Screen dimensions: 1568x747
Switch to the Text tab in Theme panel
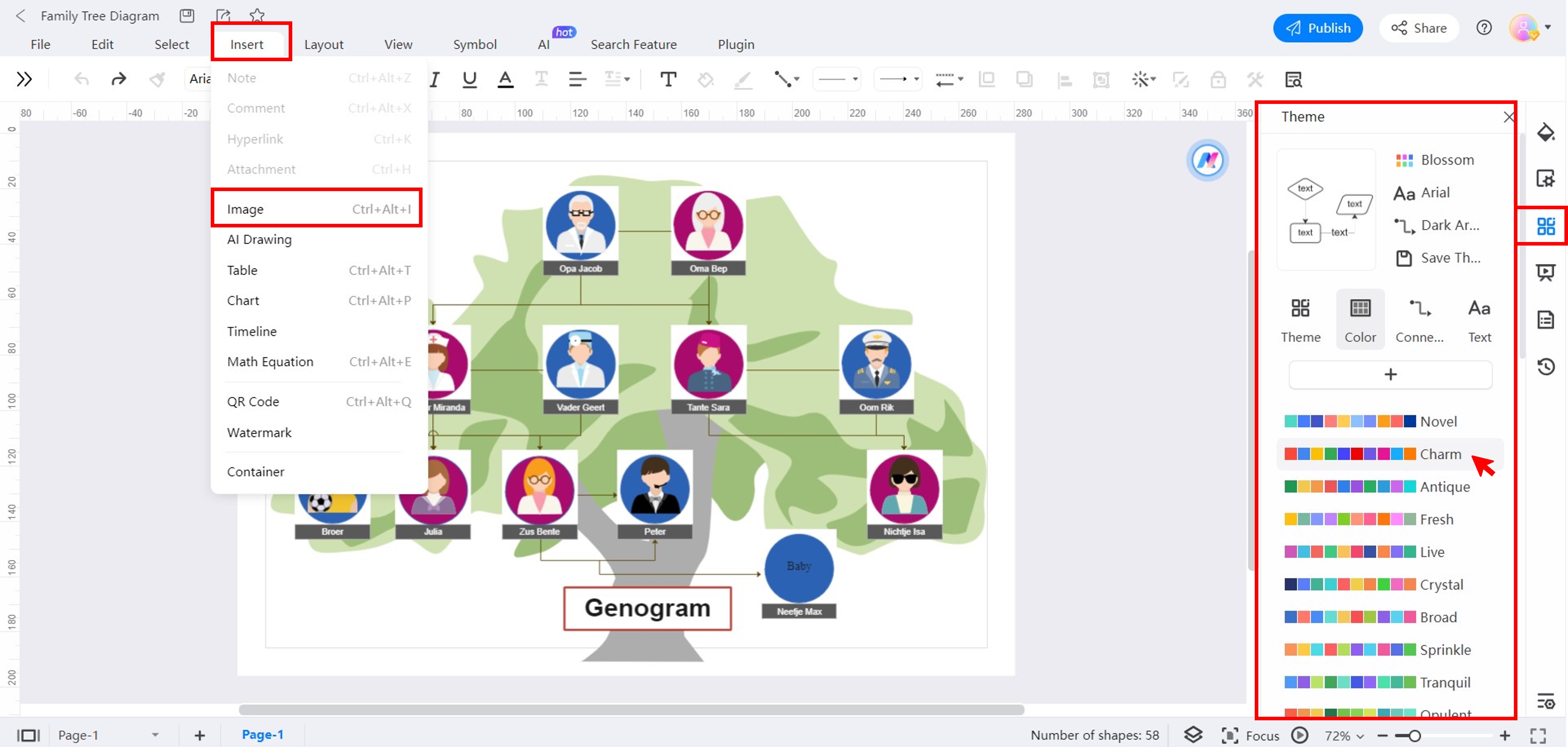[1479, 319]
